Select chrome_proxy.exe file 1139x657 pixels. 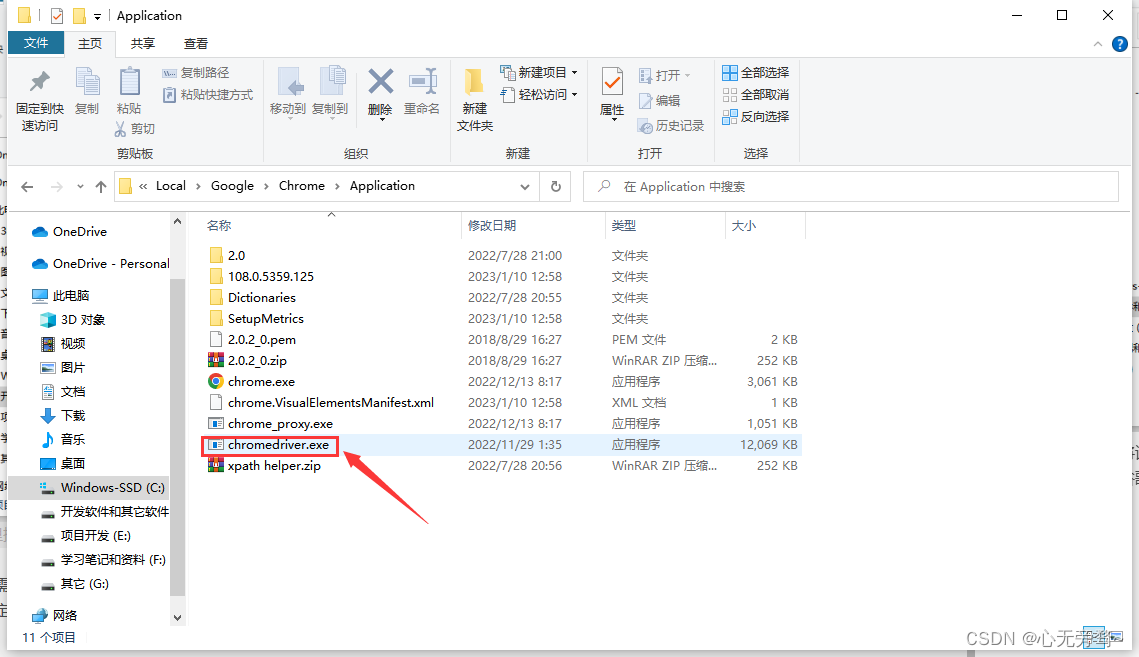[280, 424]
